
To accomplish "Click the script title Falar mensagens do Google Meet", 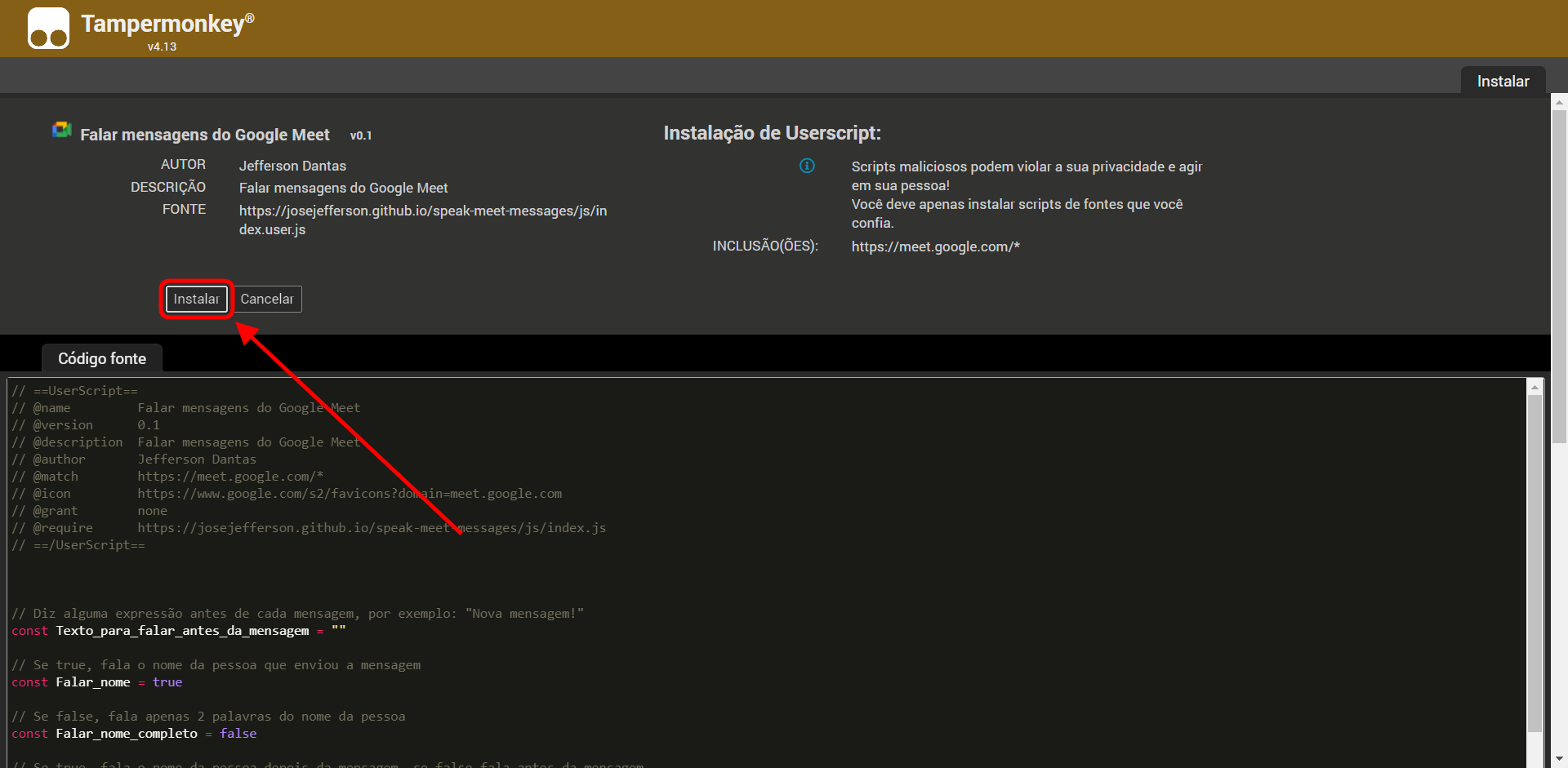I will tap(205, 135).
